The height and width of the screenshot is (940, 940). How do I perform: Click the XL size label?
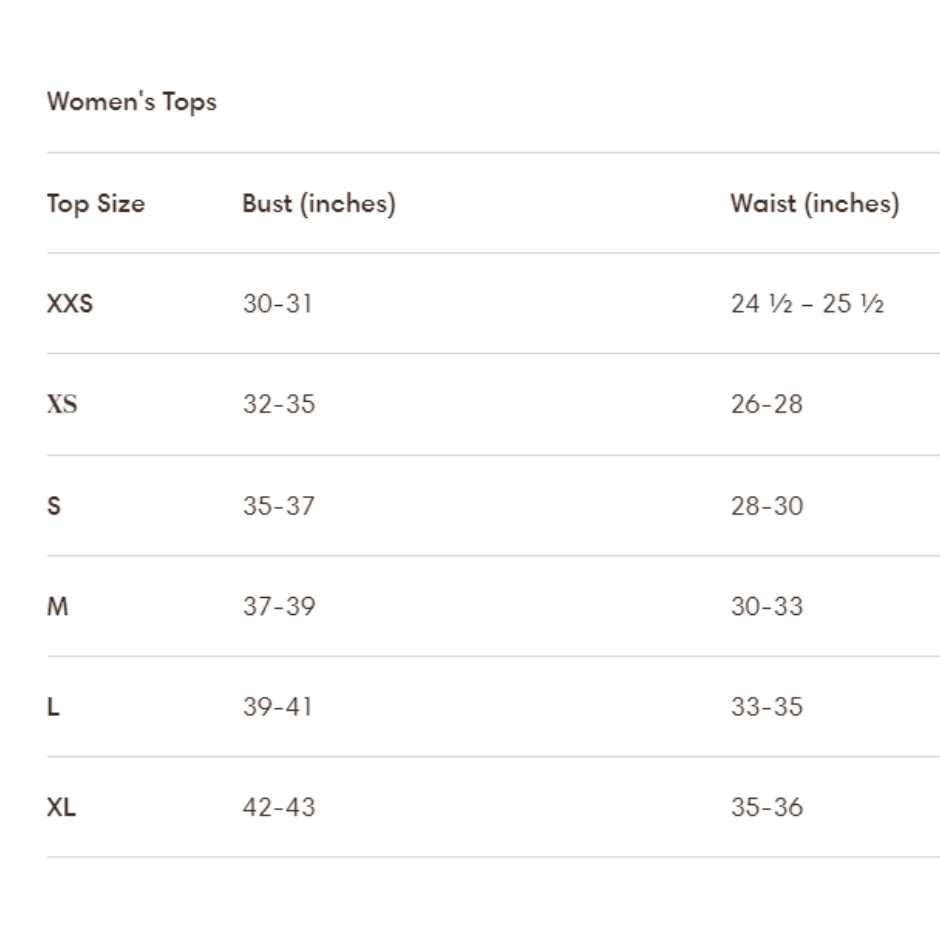(61, 808)
